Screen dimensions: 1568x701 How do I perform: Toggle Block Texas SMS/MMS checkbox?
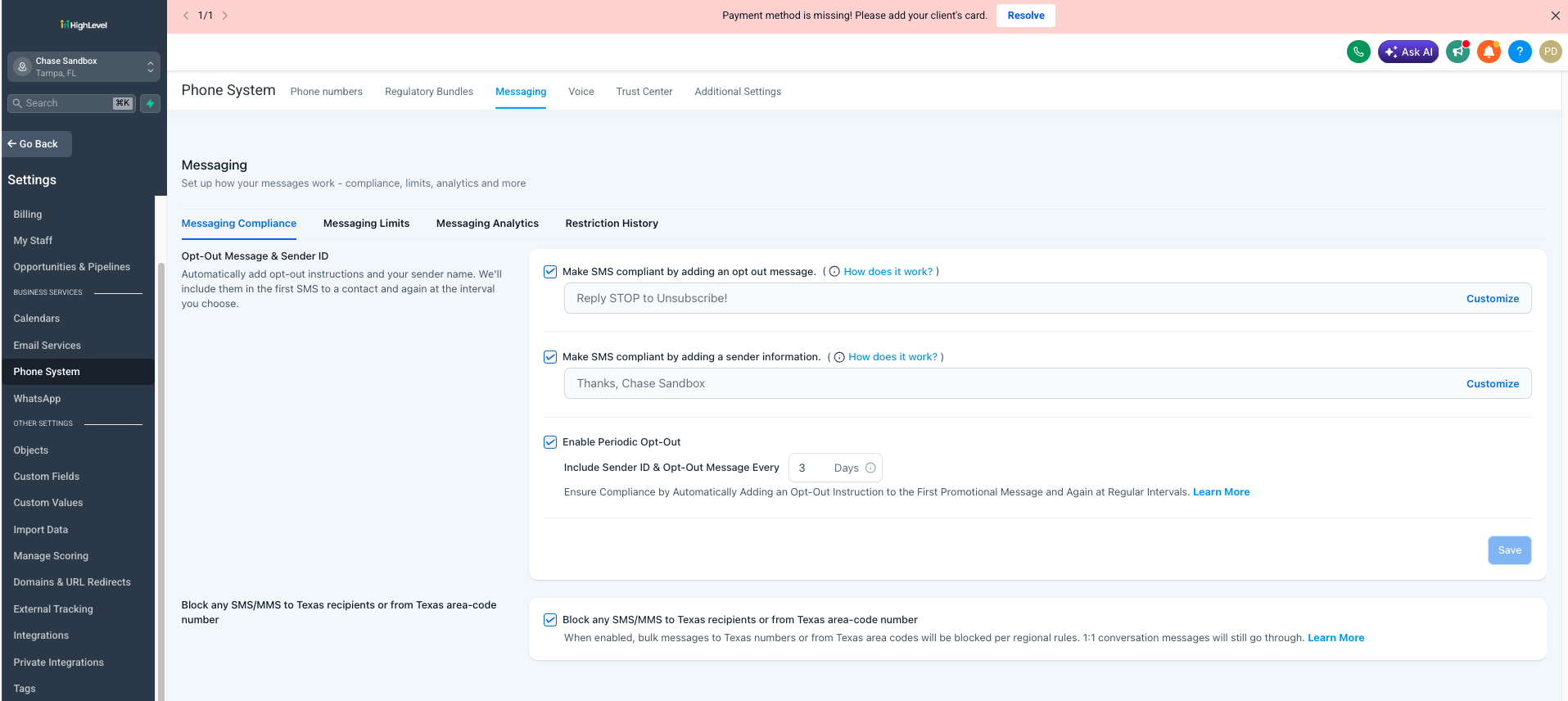(x=550, y=620)
